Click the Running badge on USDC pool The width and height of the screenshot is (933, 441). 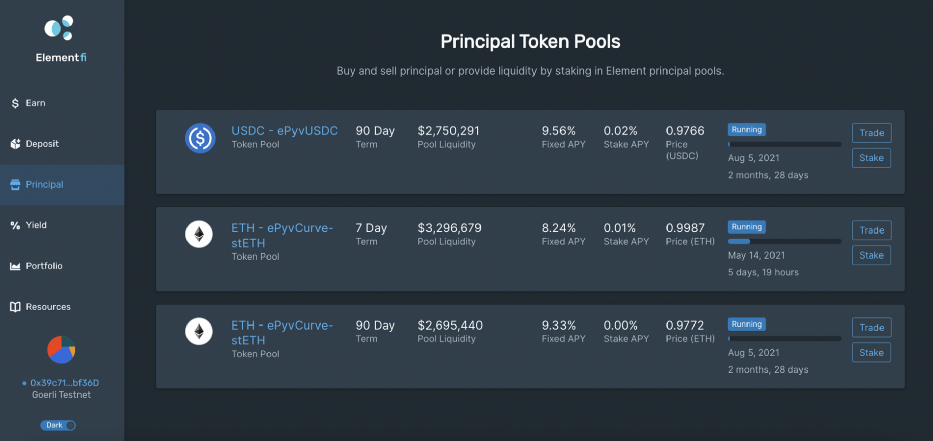click(747, 130)
